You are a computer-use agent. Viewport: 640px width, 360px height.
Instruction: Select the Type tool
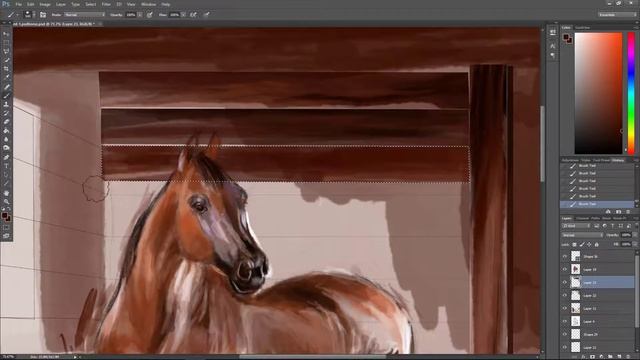[6, 166]
